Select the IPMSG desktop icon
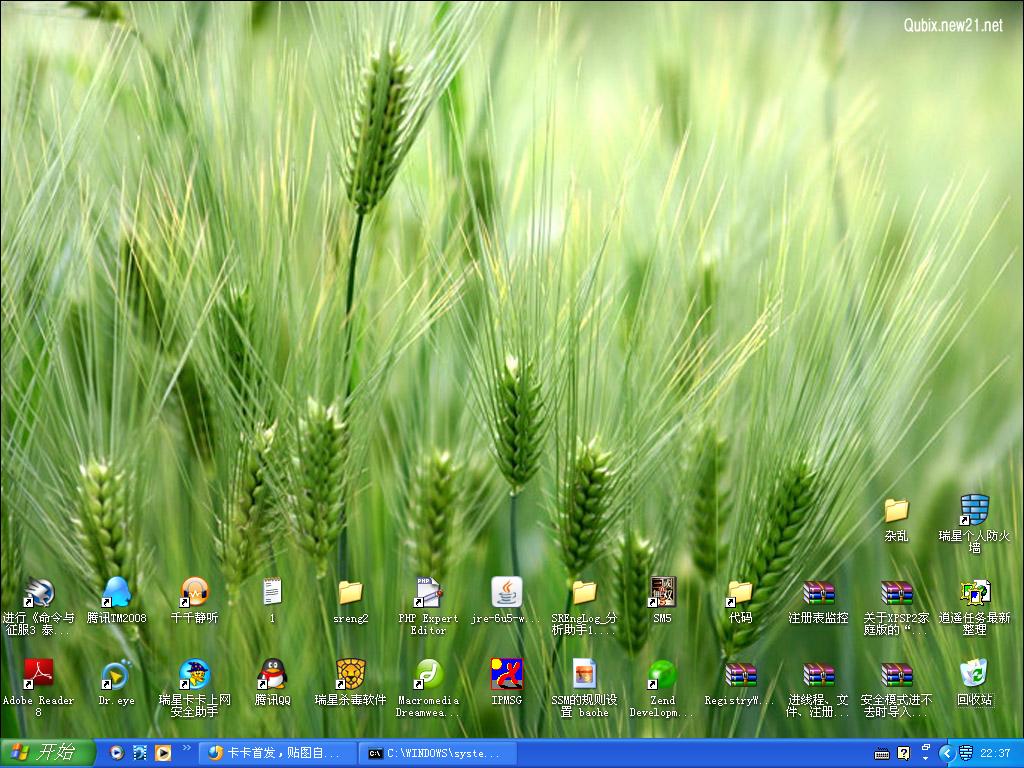 [506, 674]
